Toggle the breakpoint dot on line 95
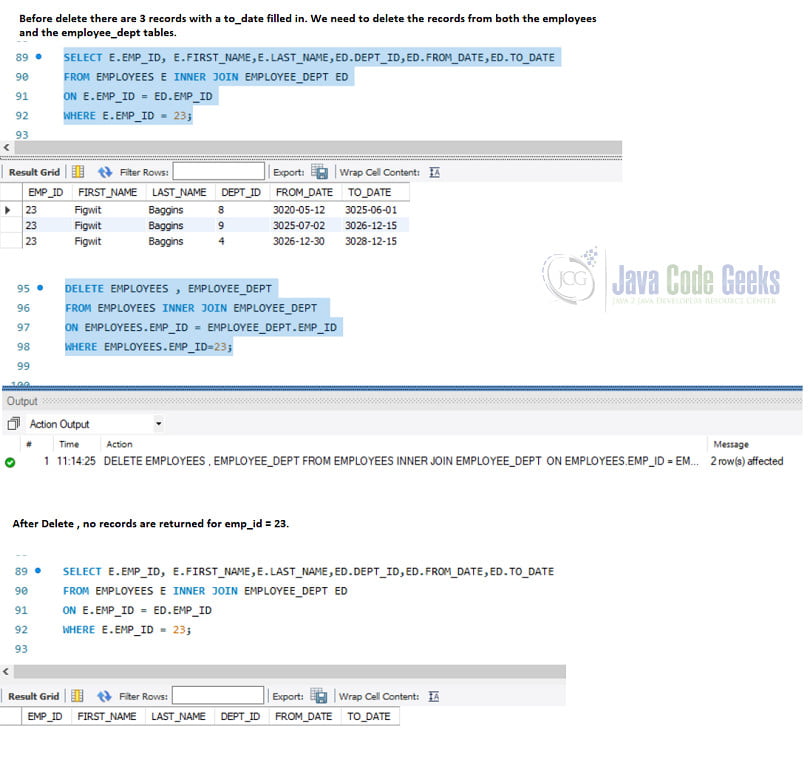This screenshot has width=810, height=771. tap(37, 288)
